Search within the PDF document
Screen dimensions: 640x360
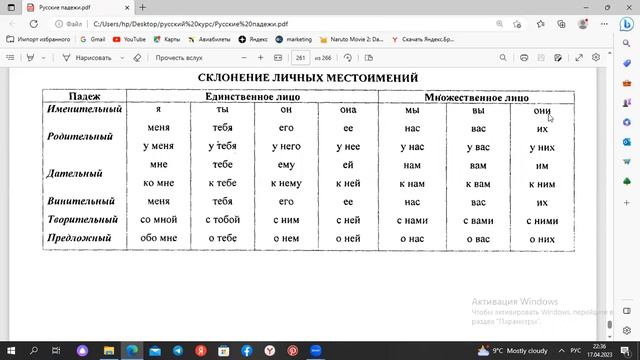coord(503,58)
